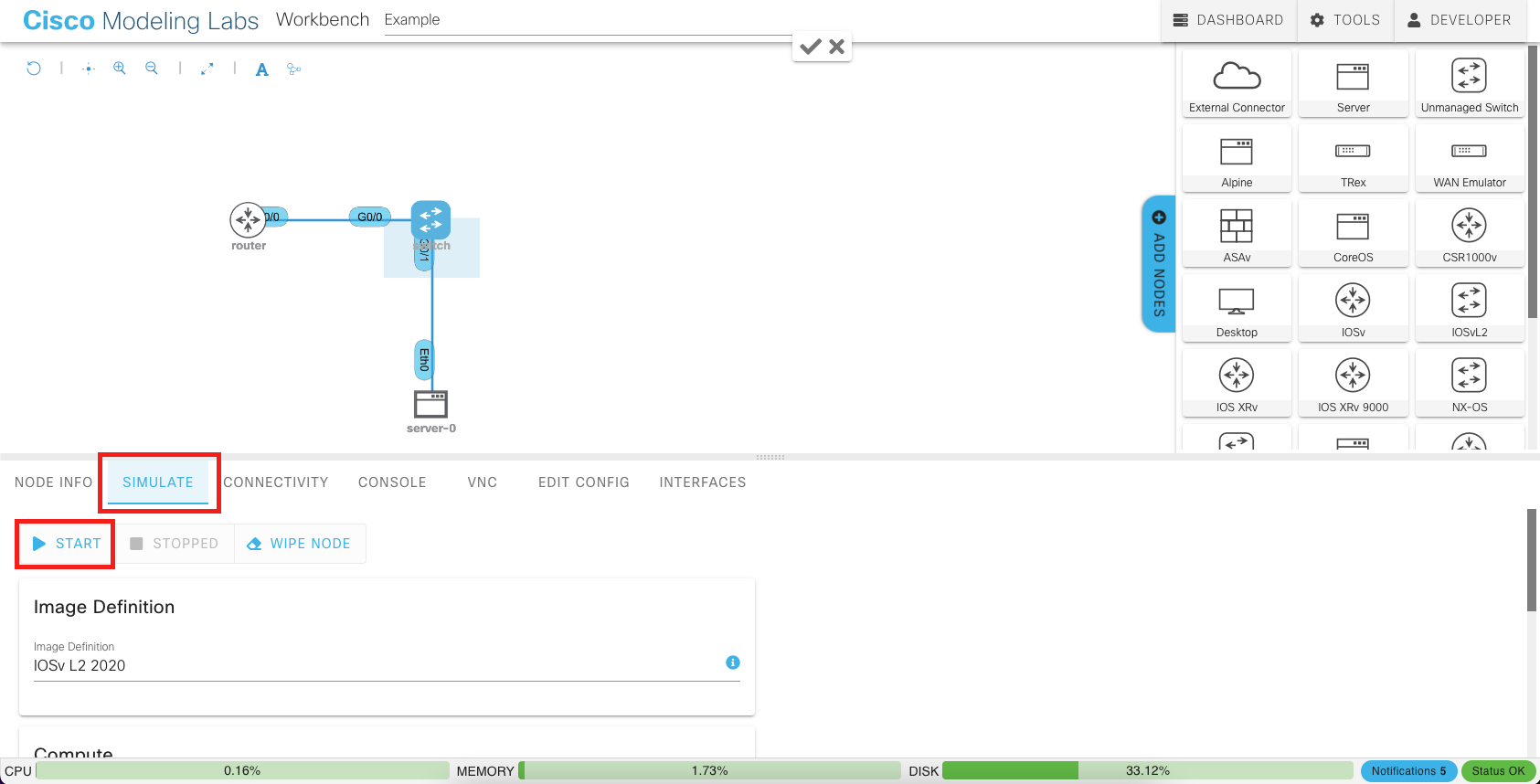Click the MEMORY usage bar
Image resolution: width=1540 pixels, height=784 pixels.
[x=709, y=771]
